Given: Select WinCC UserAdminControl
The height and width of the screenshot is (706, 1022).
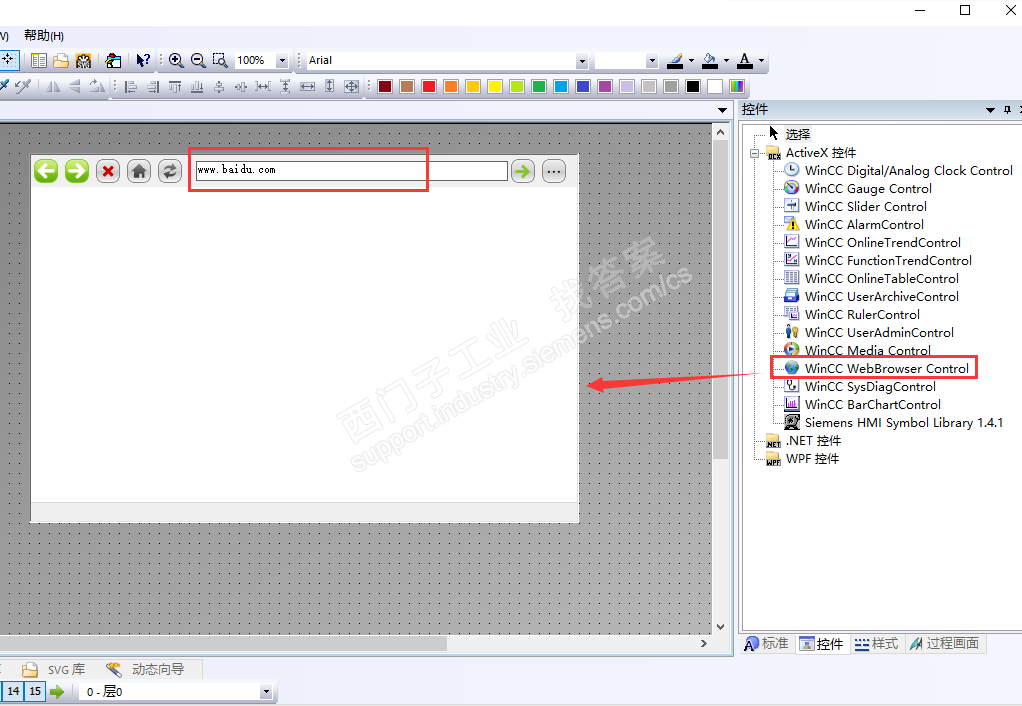Looking at the screenshot, I should 879,332.
